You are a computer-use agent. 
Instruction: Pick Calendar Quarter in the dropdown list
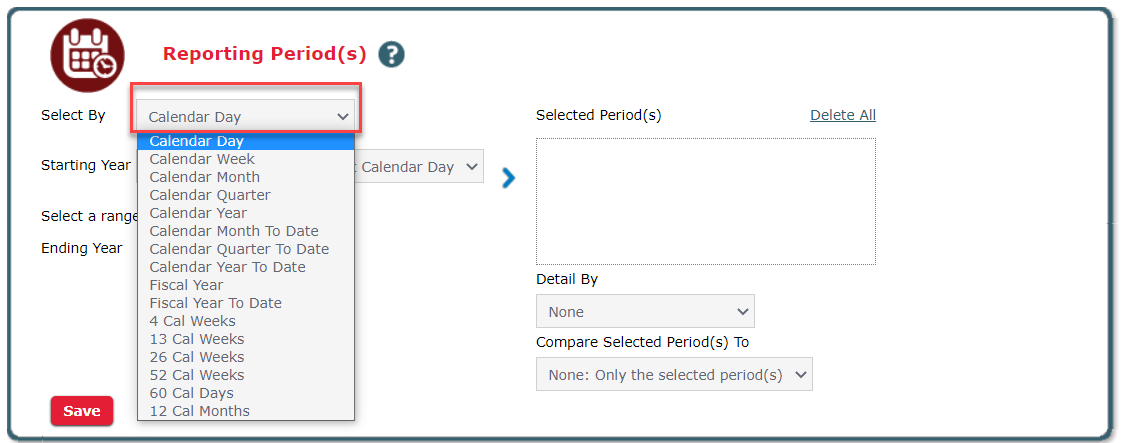pyautogui.click(x=210, y=195)
